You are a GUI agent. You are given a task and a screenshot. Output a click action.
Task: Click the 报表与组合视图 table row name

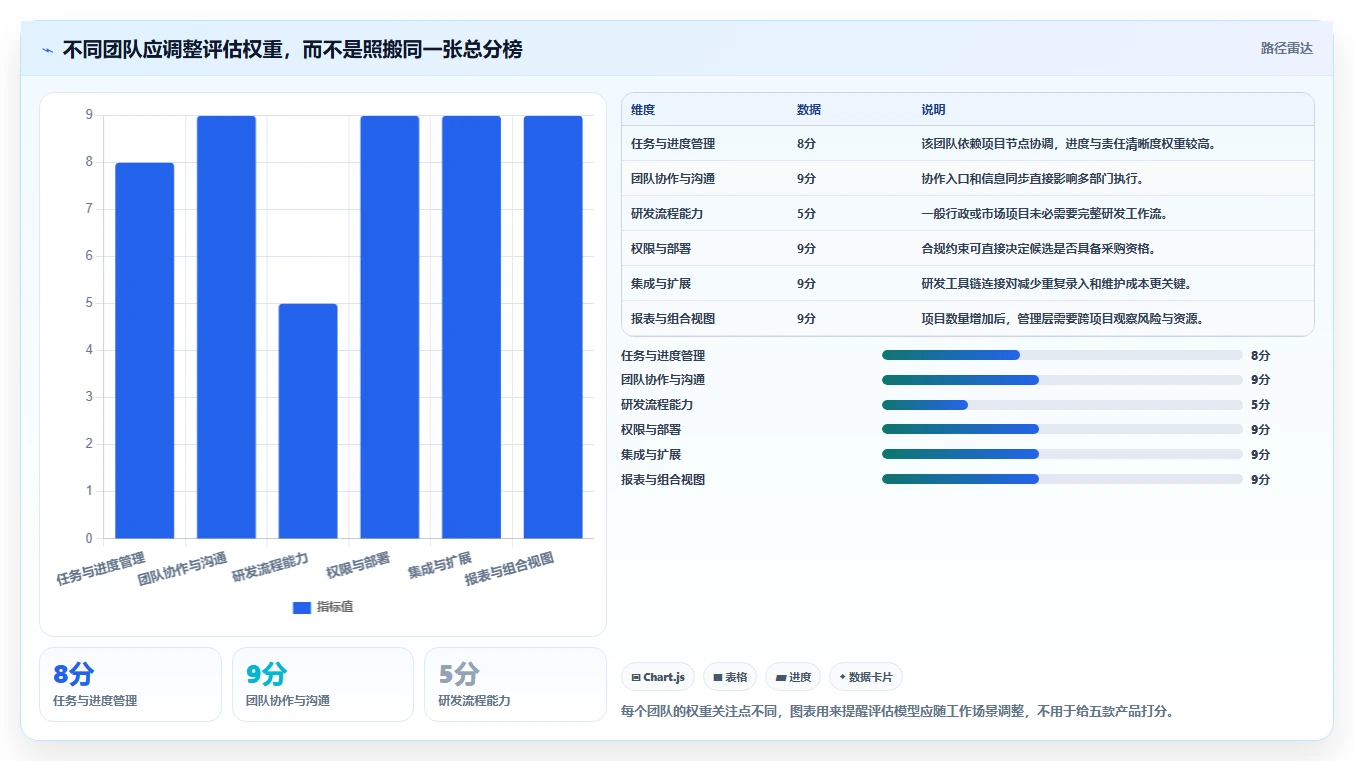(x=673, y=319)
